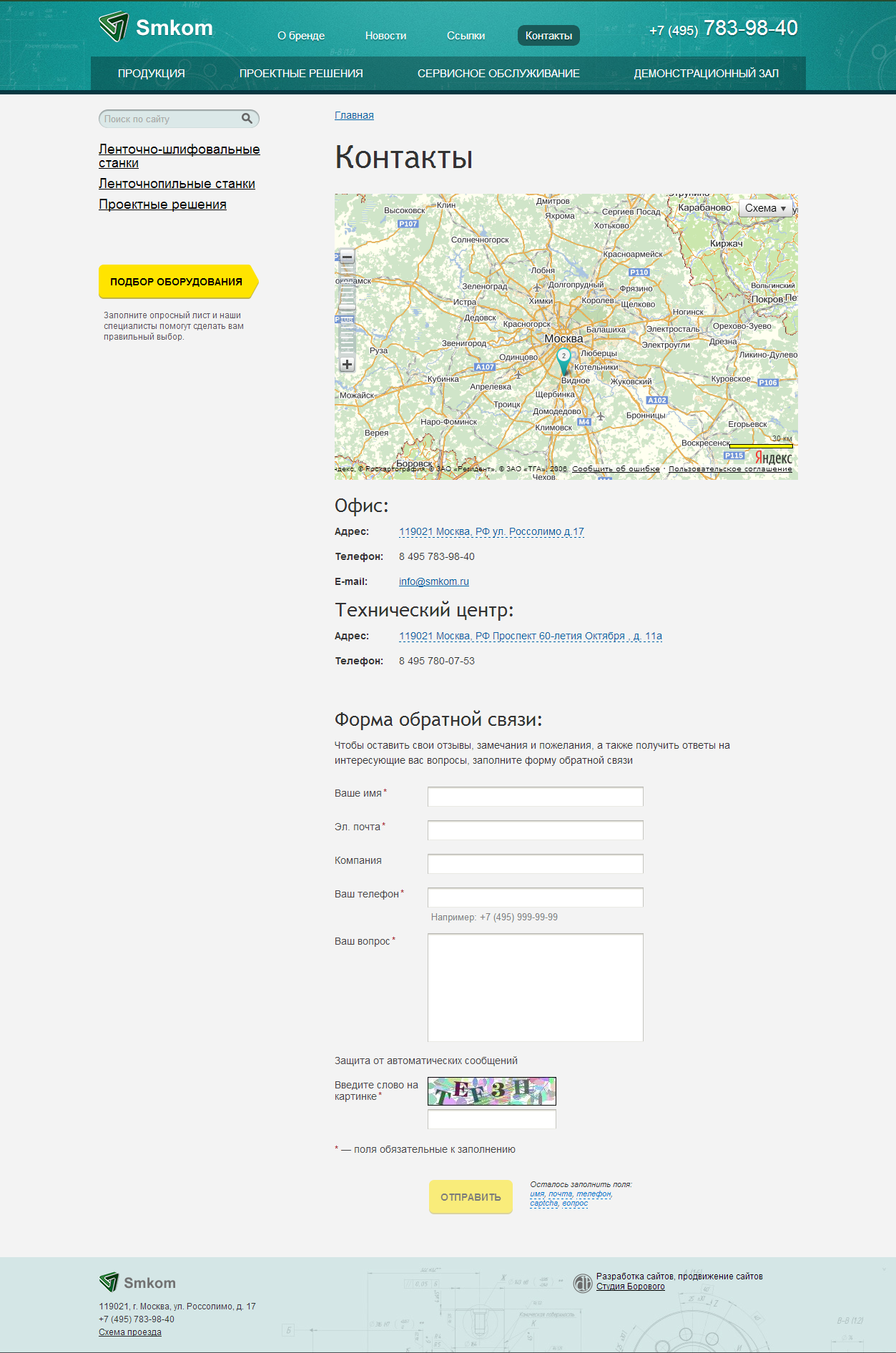Click the captcha remaining-field link
Image resolution: width=896 pixels, height=1353 pixels.
click(543, 1203)
